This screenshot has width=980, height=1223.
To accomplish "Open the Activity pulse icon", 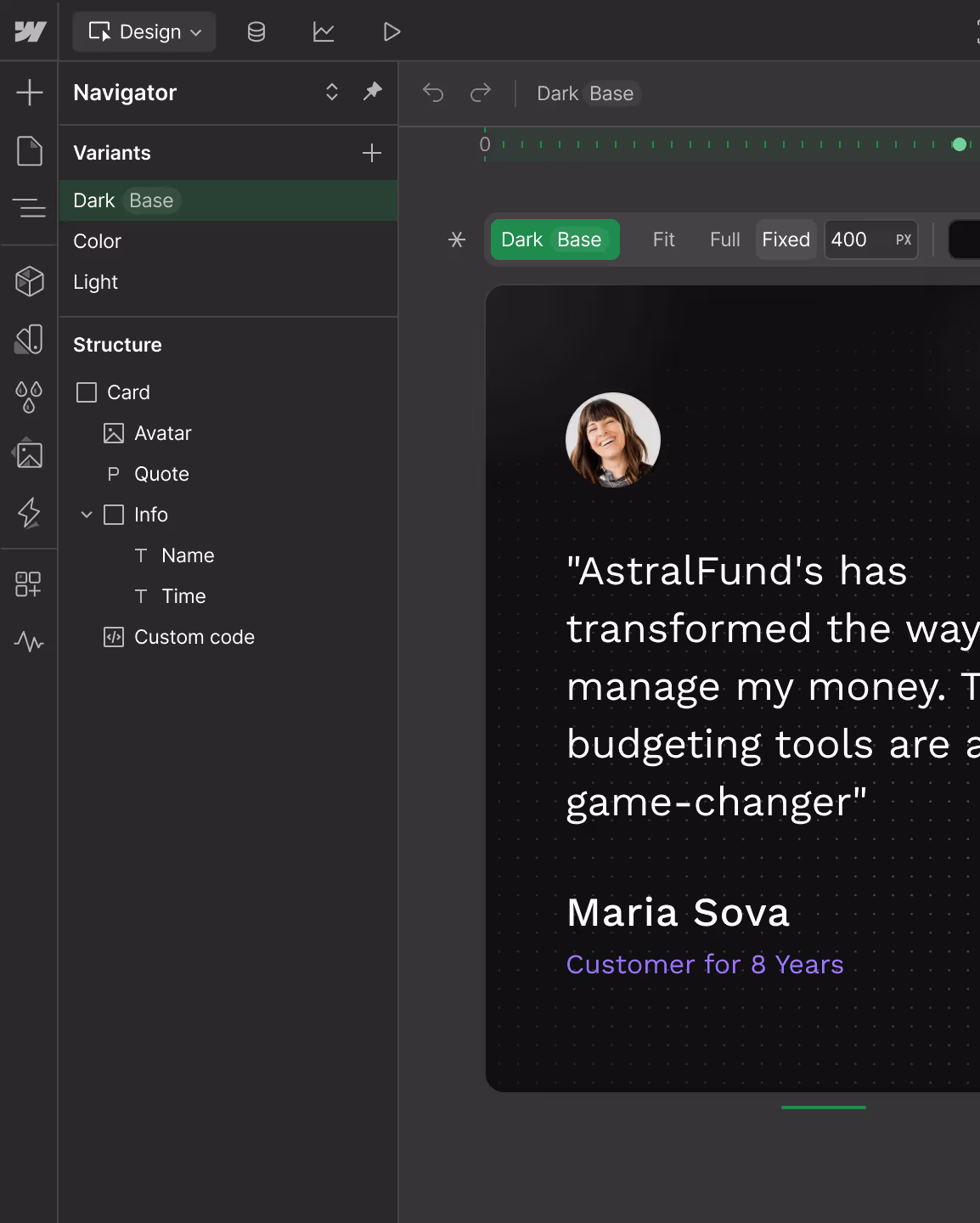I will pos(30,641).
